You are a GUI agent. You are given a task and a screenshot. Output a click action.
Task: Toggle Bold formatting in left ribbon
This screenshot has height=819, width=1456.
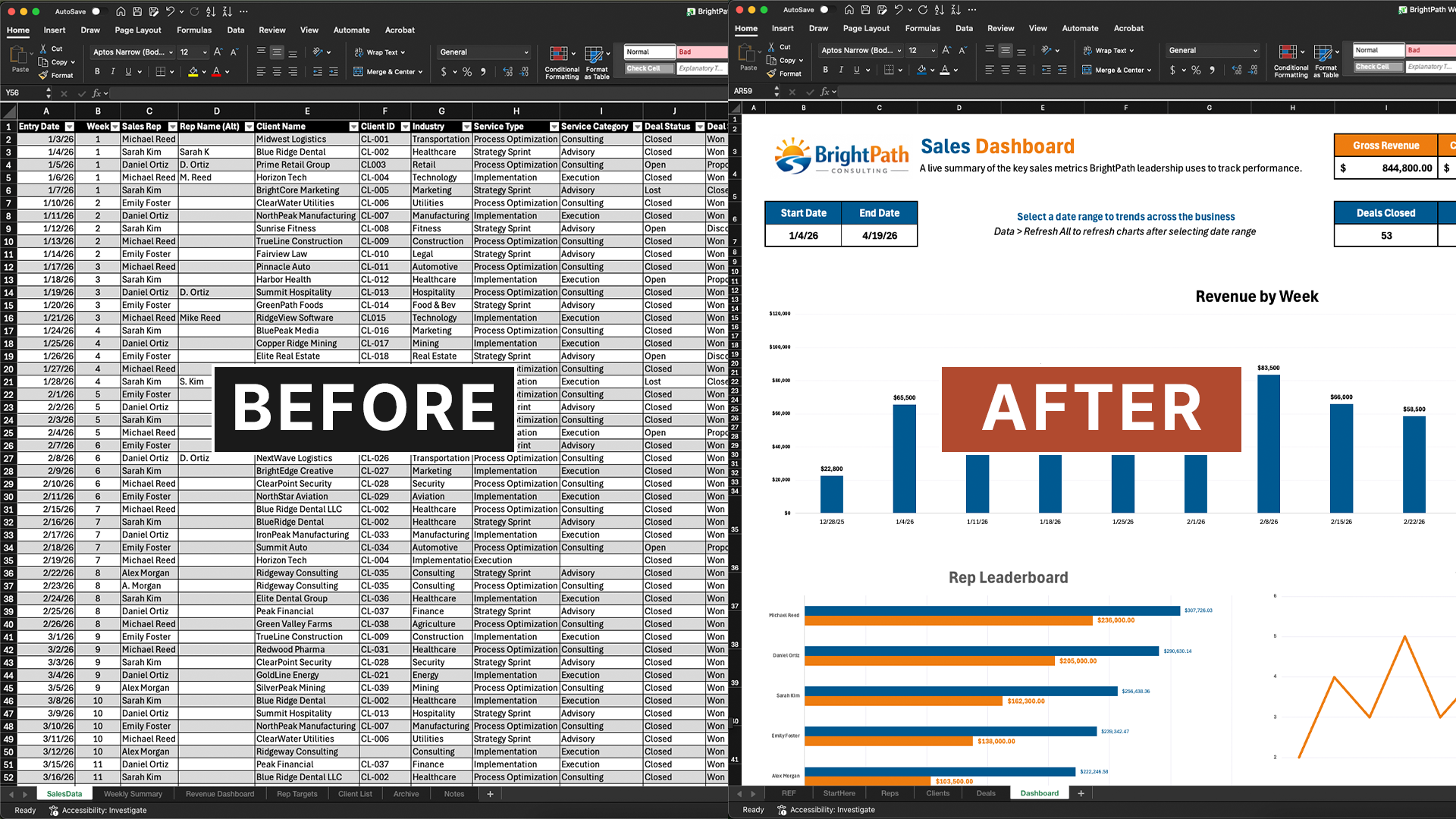click(x=97, y=72)
